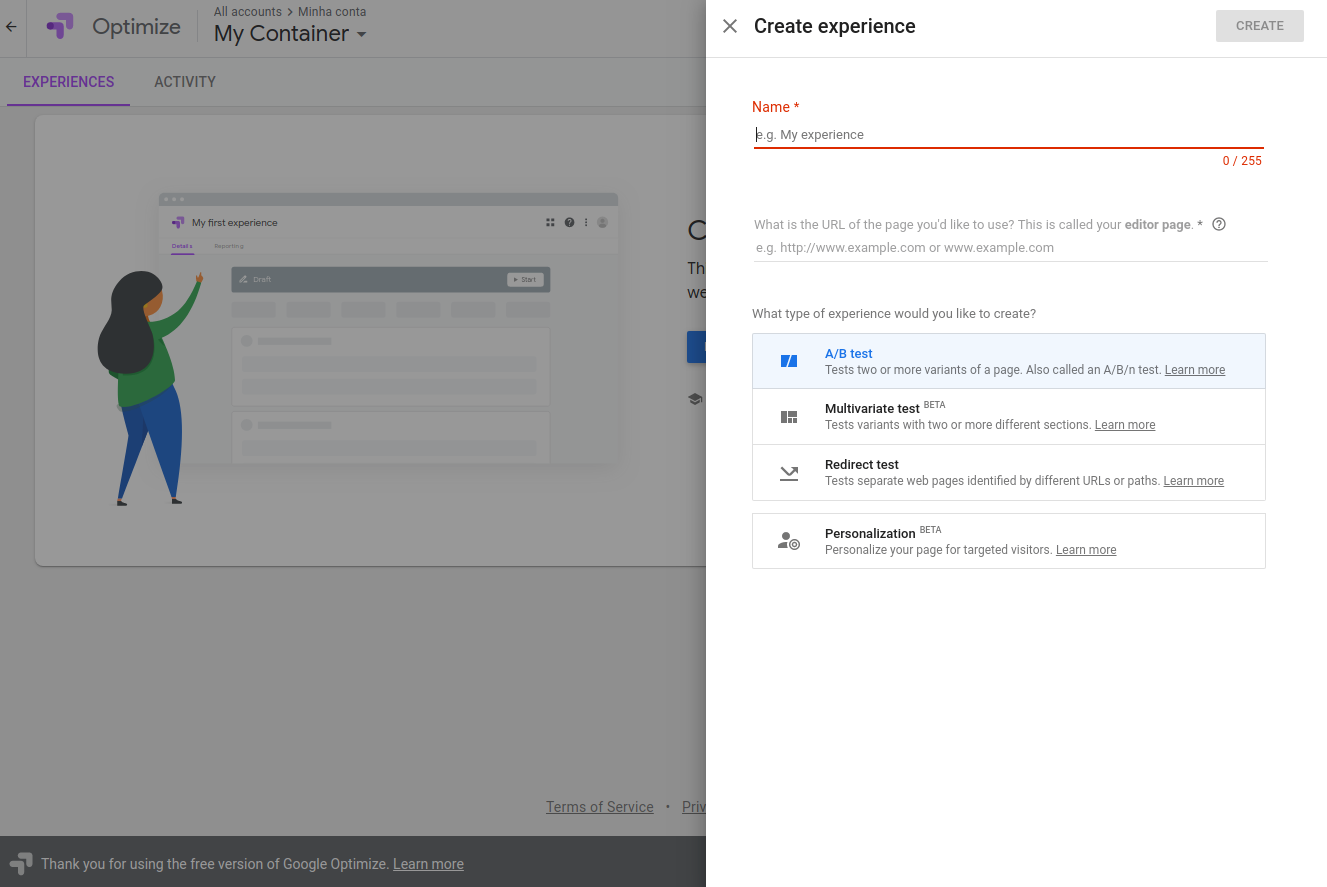1327x887 pixels.
Task: Select the Personalization experience type
Action: click(x=1009, y=541)
